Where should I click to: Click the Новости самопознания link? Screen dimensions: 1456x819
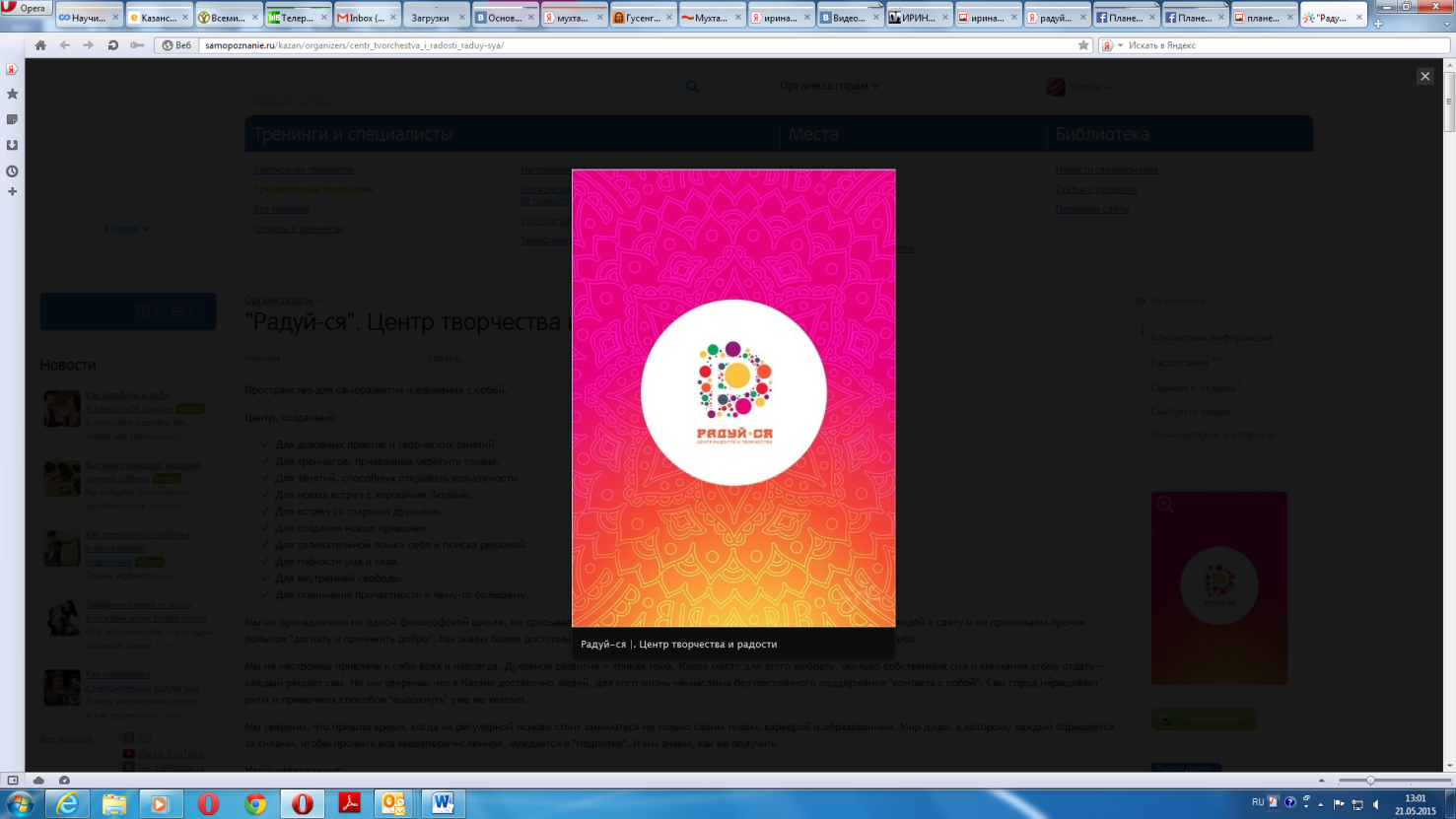tap(1106, 170)
